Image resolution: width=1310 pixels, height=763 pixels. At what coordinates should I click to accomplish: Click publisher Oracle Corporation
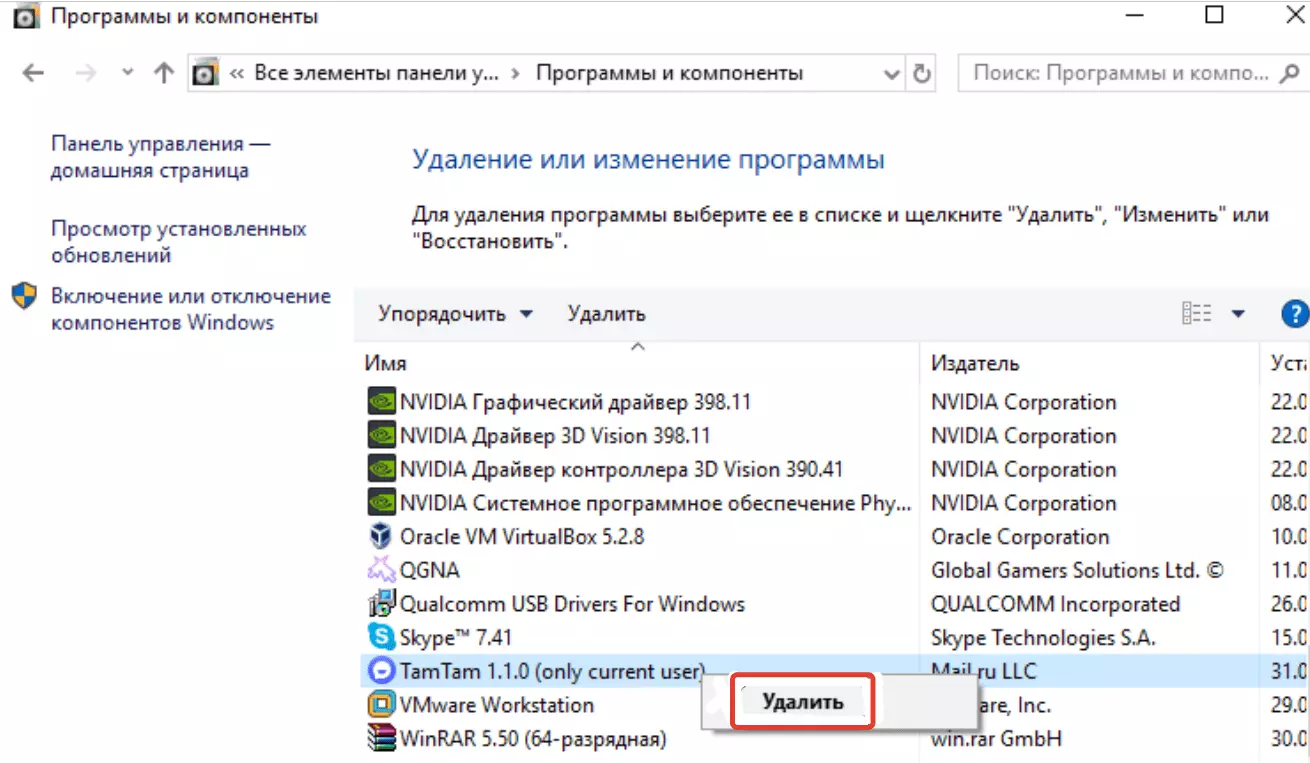(x=1020, y=537)
